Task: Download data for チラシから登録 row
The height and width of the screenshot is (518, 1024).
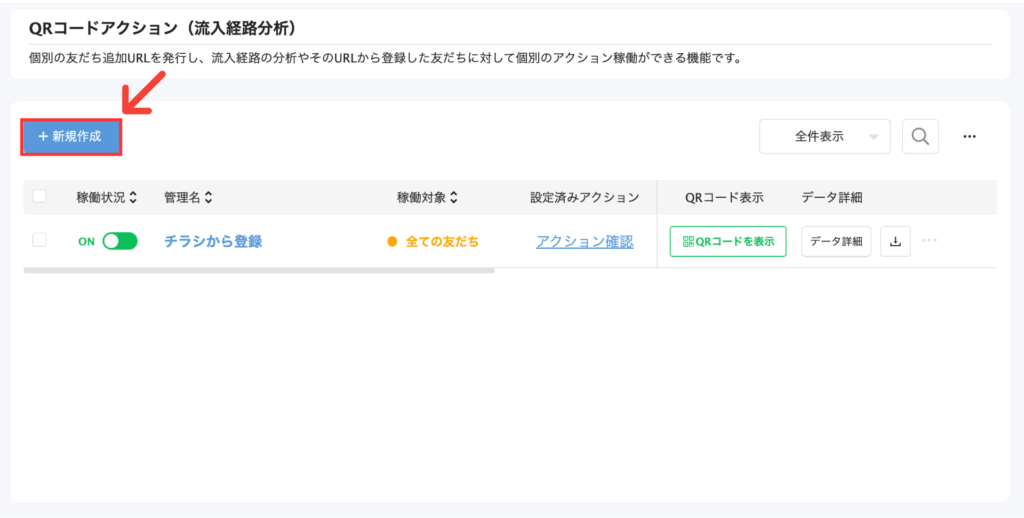Action: coord(895,241)
